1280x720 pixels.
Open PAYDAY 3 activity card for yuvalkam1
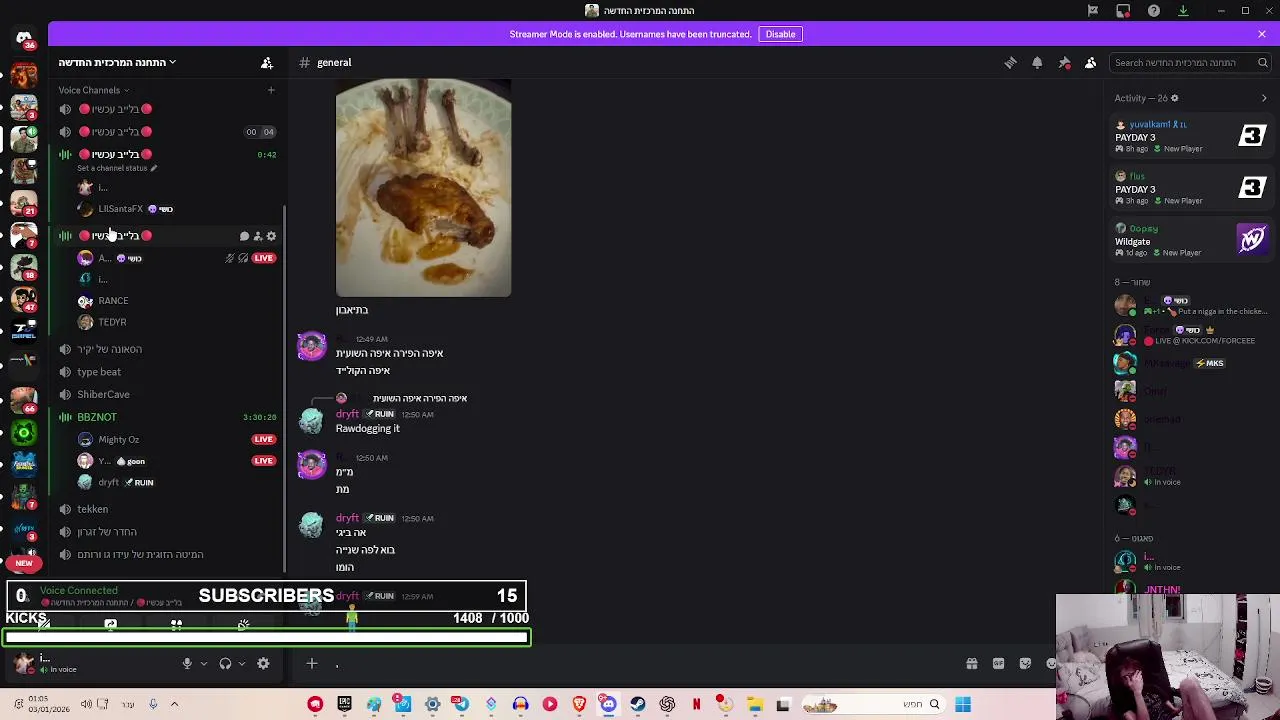point(1191,136)
